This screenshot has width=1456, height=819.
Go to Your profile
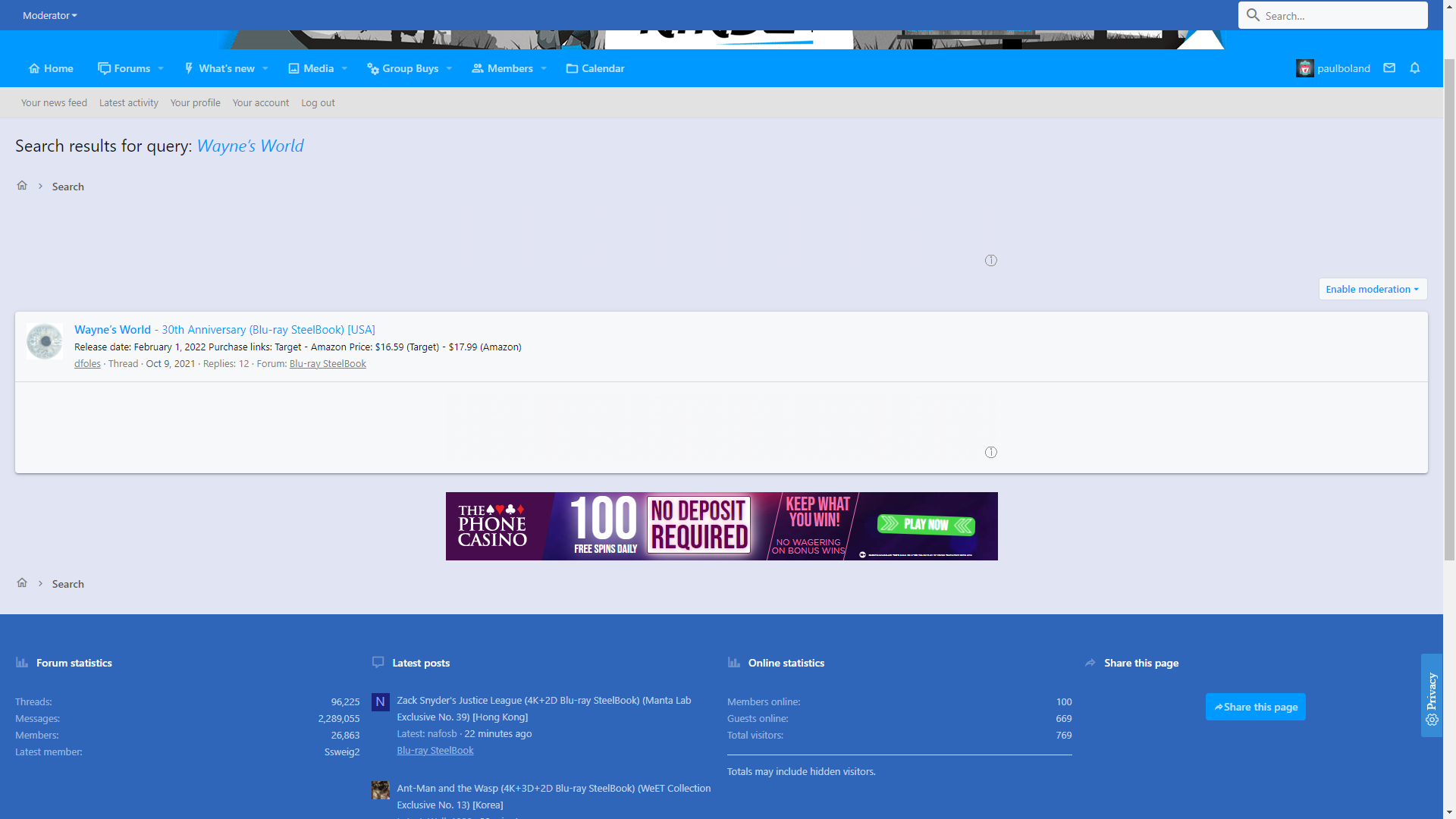196,102
